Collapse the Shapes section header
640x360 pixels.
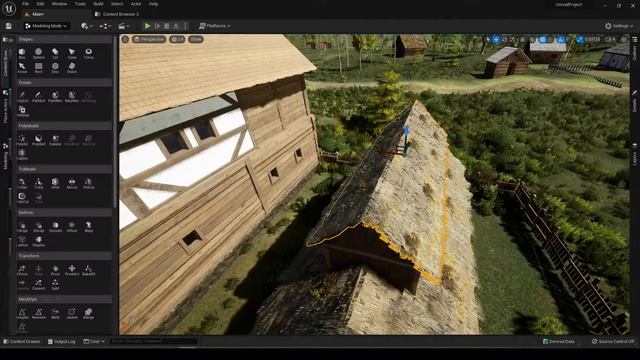(64, 39)
